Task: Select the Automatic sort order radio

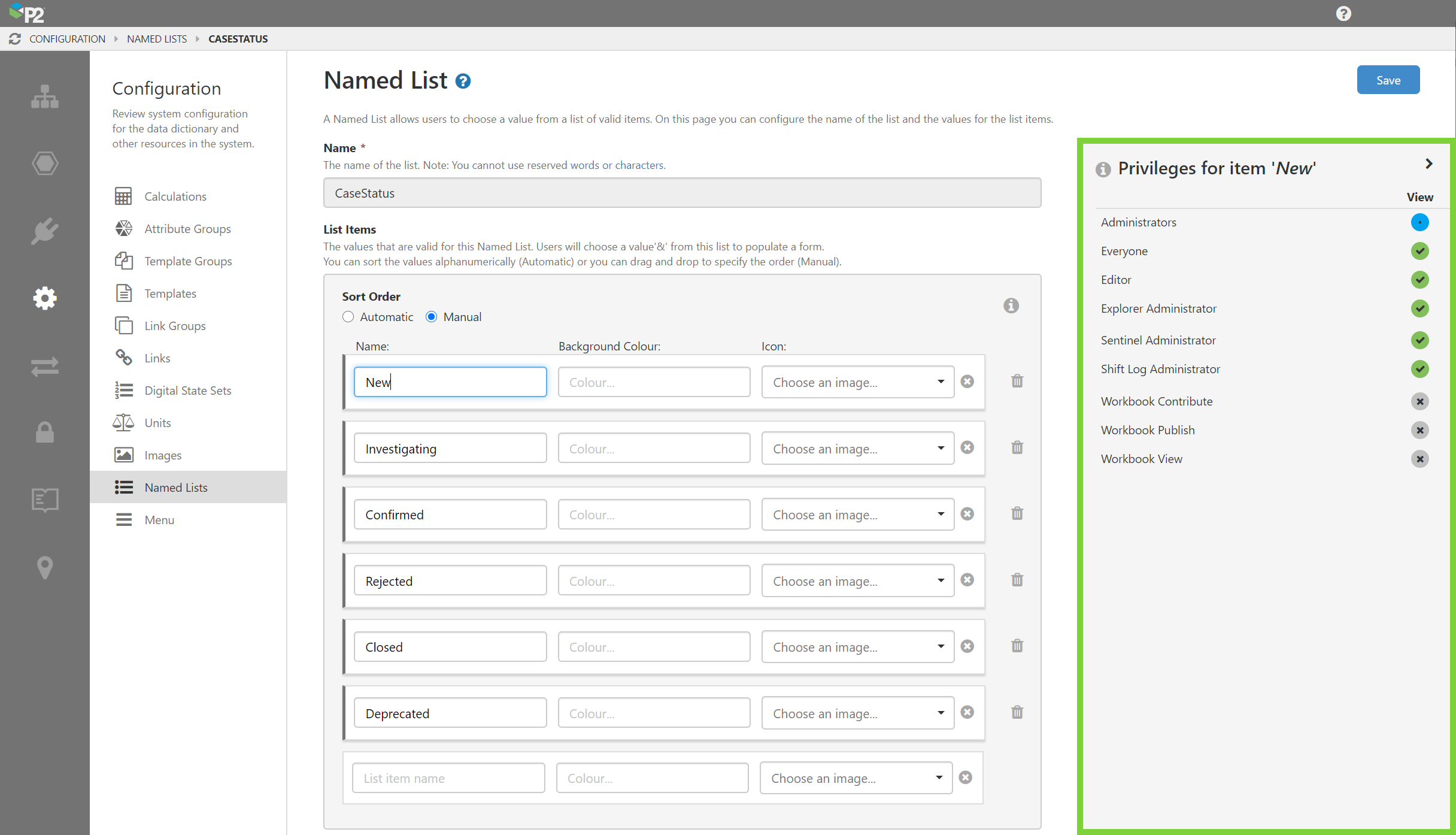Action: [348, 317]
